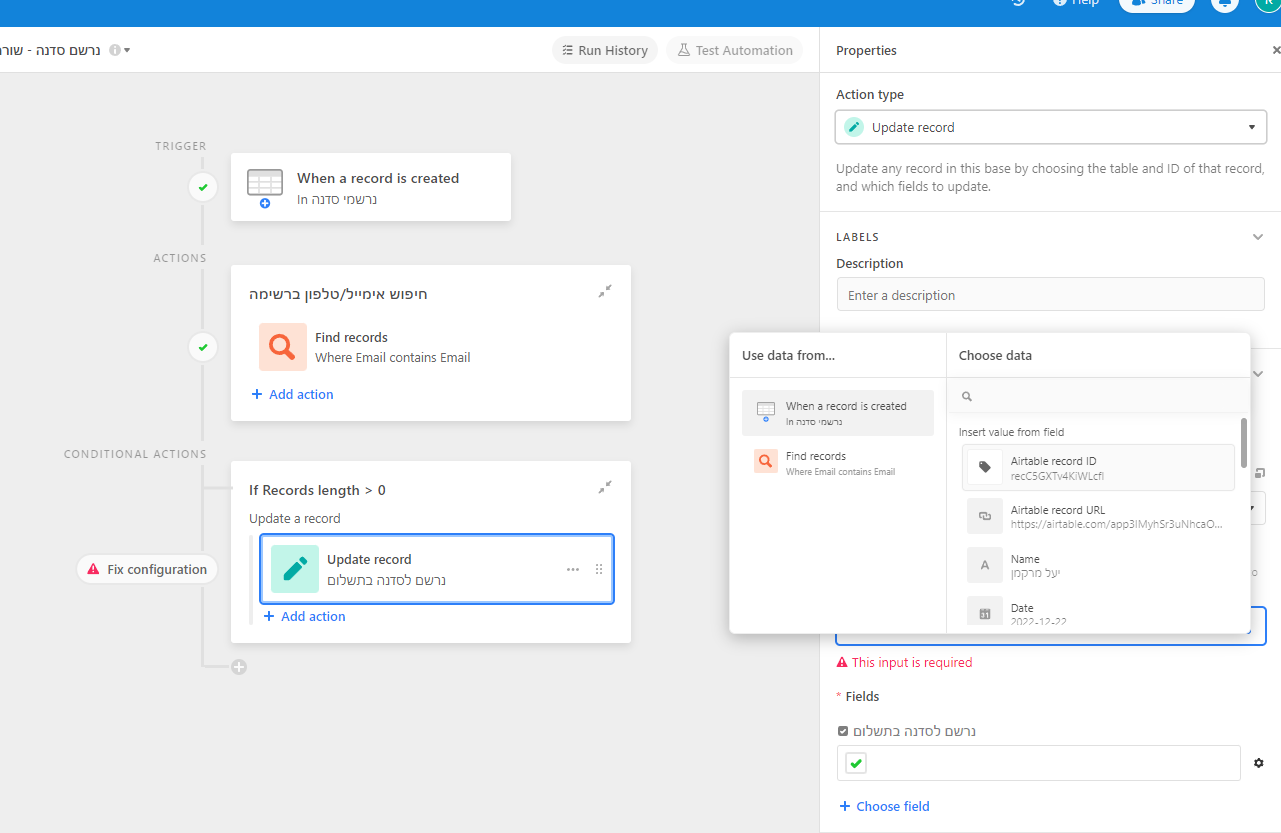Insert Airtable record ID value
The width and height of the screenshot is (1281, 833).
coord(1098,467)
